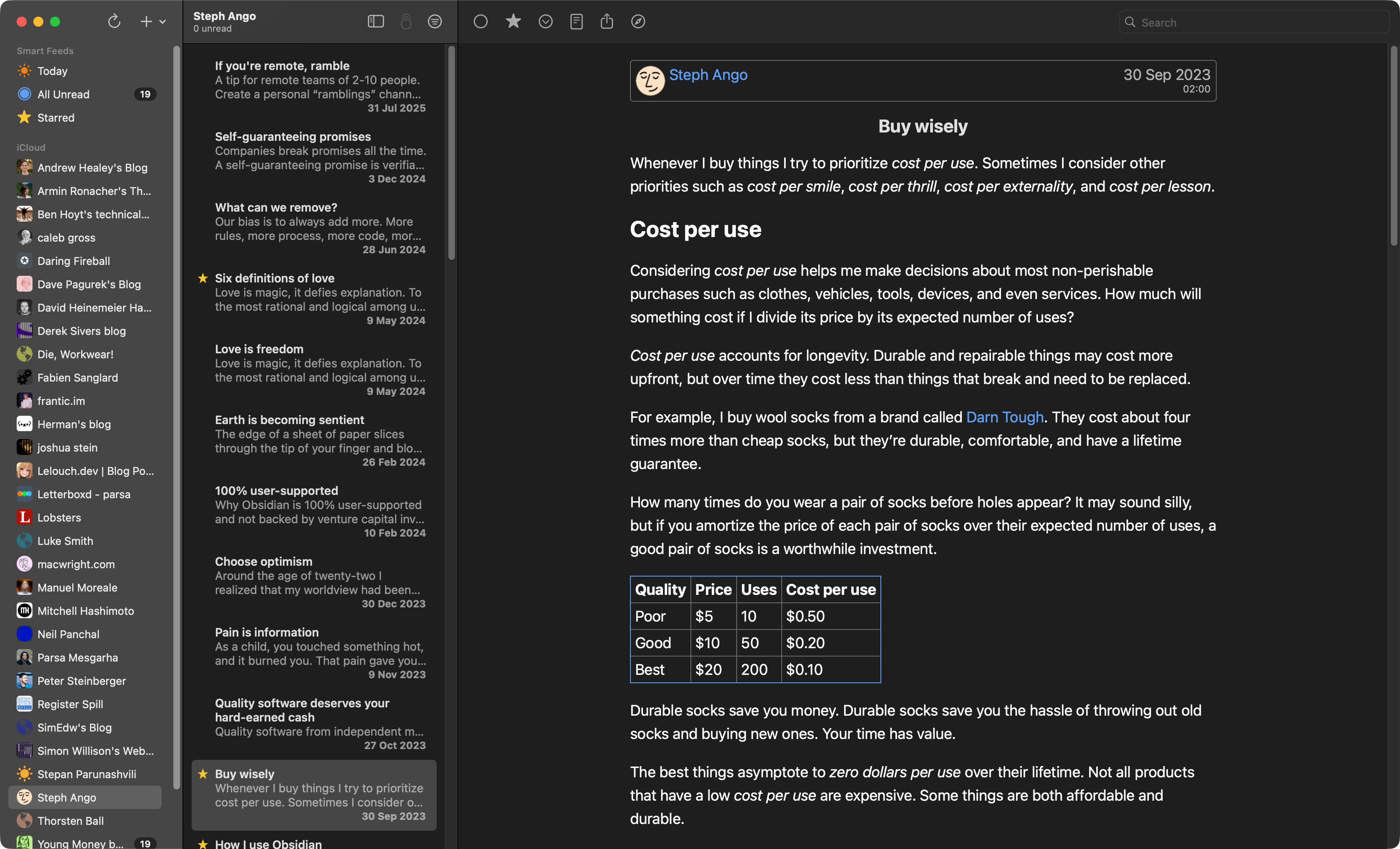Screen dimensions: 1400x849
Task: Toggle the sidebar layout icon
Action: (x=375, y=22)
